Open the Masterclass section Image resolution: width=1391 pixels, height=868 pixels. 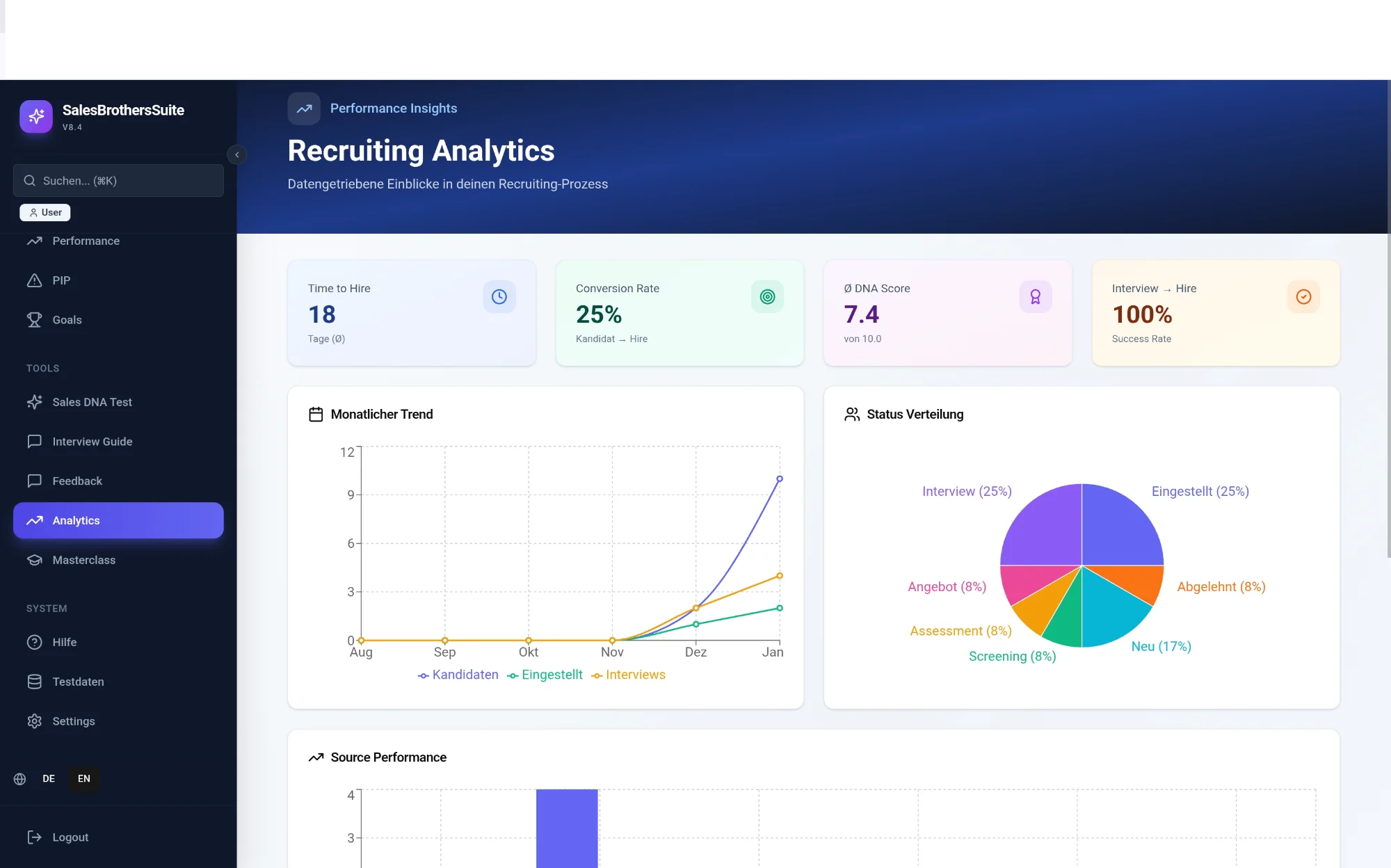(x=83, y=560)
